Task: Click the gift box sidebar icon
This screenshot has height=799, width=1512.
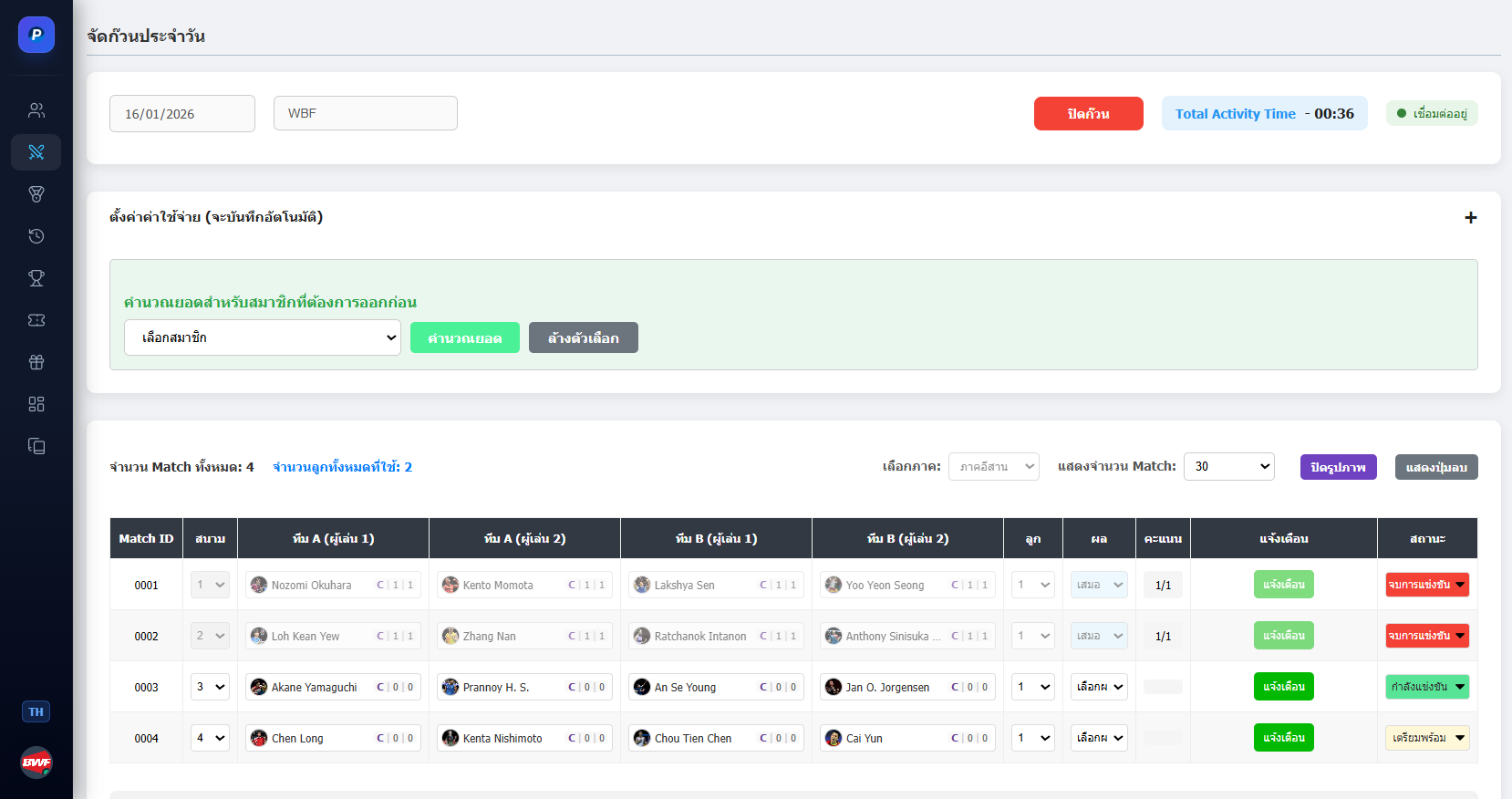Action: click(36, 362)
